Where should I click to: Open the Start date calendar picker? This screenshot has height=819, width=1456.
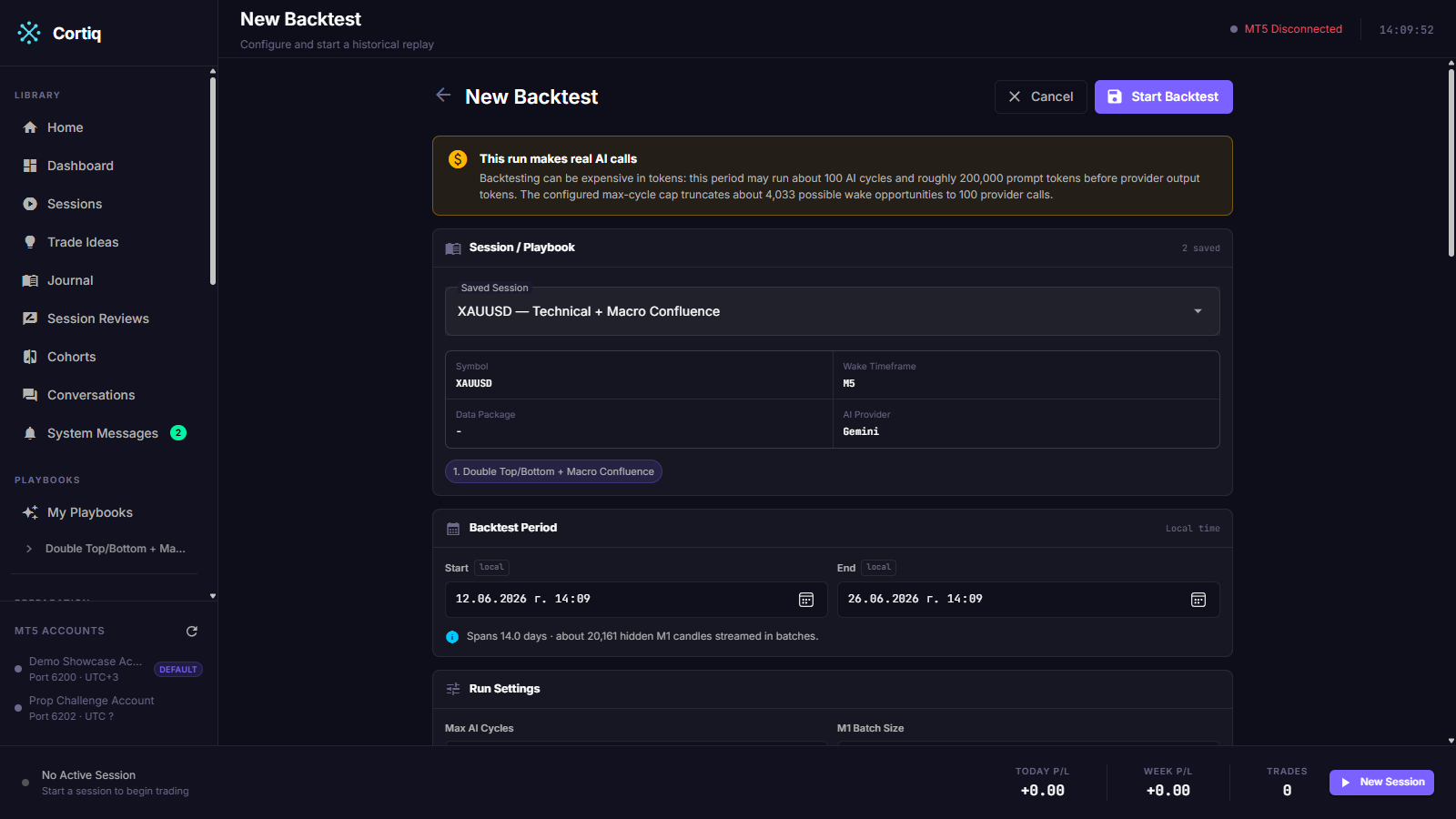[806, 600]
